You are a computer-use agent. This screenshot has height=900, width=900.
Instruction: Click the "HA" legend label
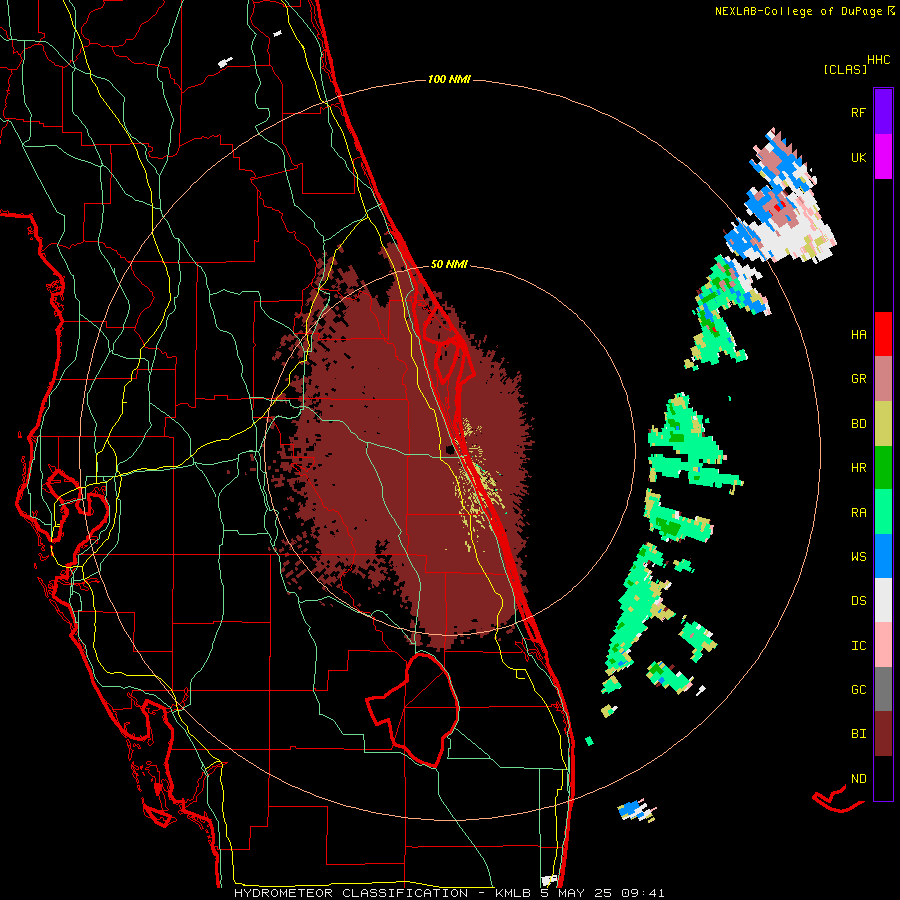[x=858, y=335]
